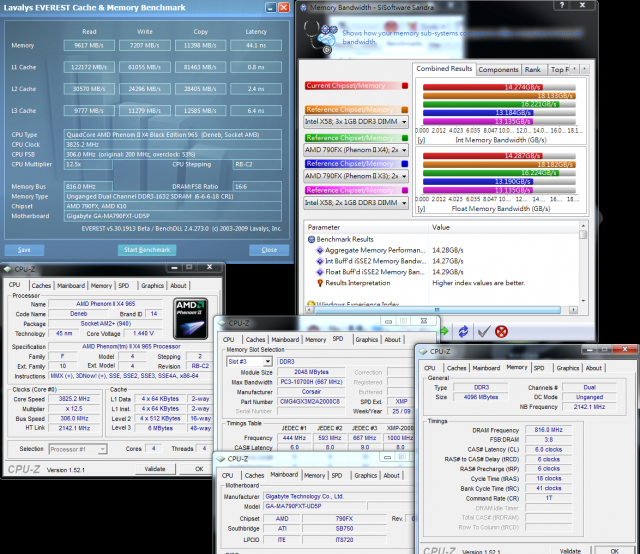Screen dimensions: 640x554
Task: Open the About tab in CPU-Z memory window
Action: pos(593,368)
